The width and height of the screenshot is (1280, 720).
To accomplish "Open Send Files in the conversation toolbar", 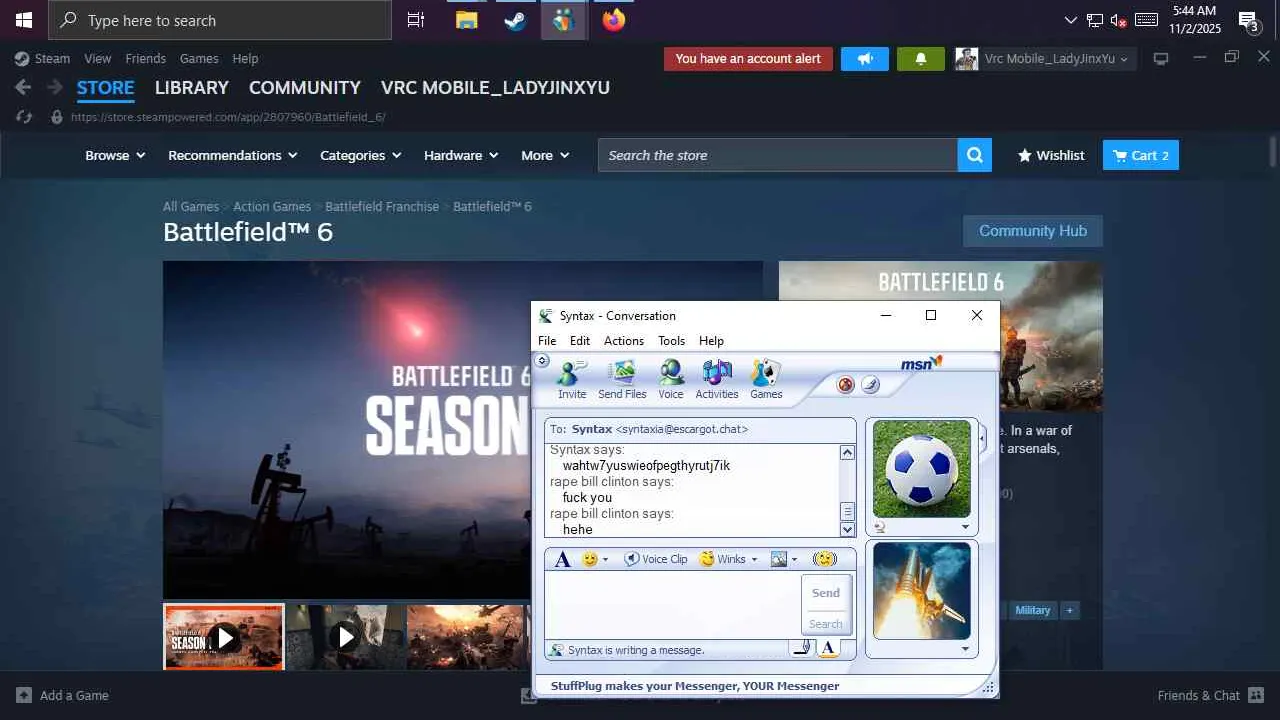I will pos(622,378).
